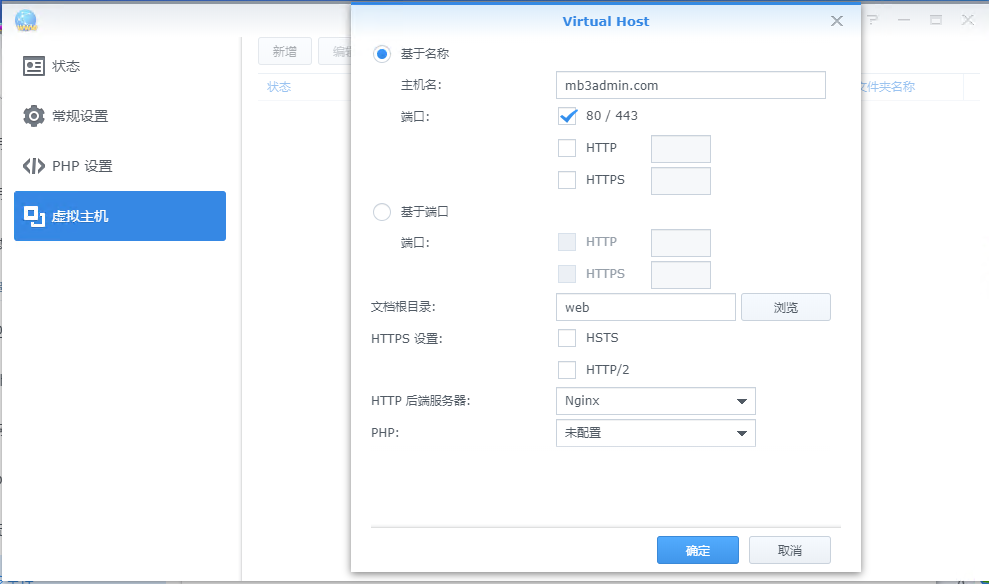Click the 新增 button in the Web Station window
The height and width of the screenshot is (584, 989).
(x=284, y=51)
